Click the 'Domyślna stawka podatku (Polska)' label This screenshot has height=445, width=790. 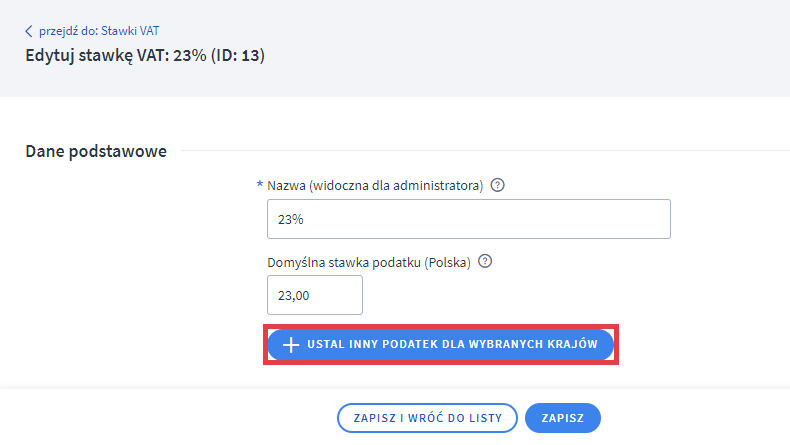(x=370, y=262)
